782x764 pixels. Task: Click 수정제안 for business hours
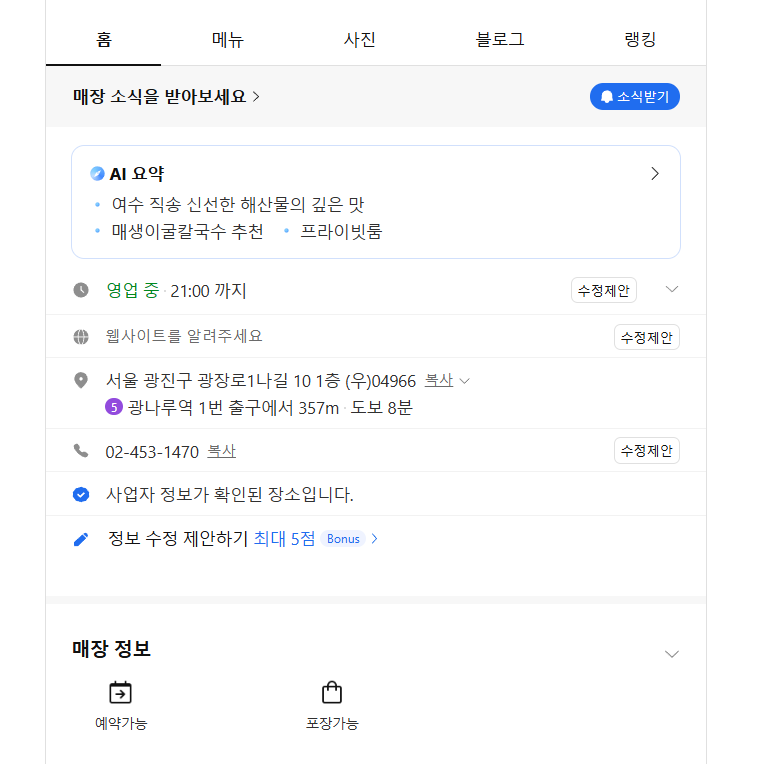pos(603,290)
